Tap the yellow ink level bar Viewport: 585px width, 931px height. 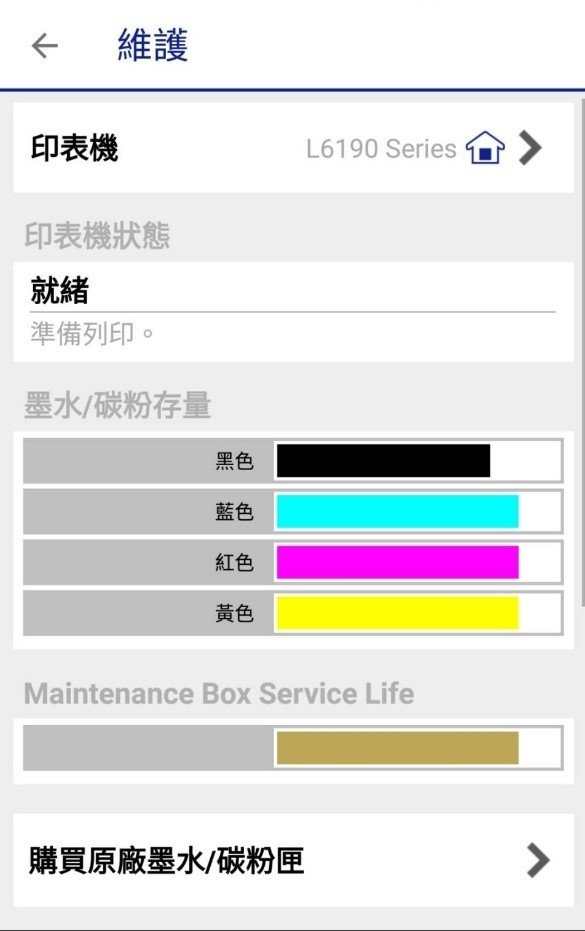pyautogui.click(x=418, y=613)
